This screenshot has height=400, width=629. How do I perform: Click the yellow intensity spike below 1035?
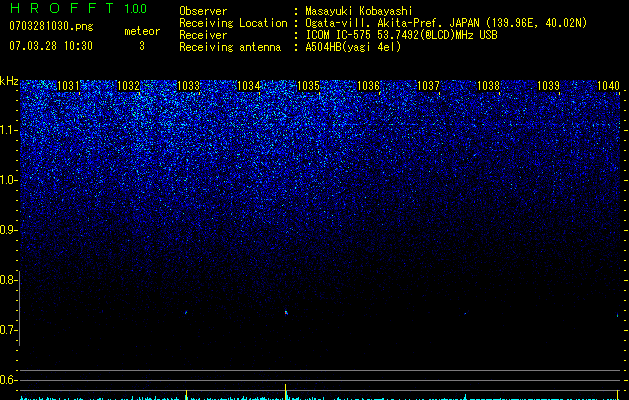coord(286,392)
